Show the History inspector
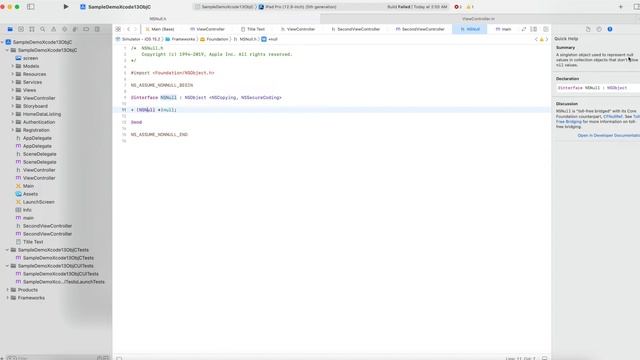The image size is (640, 360). pos(599,29)
